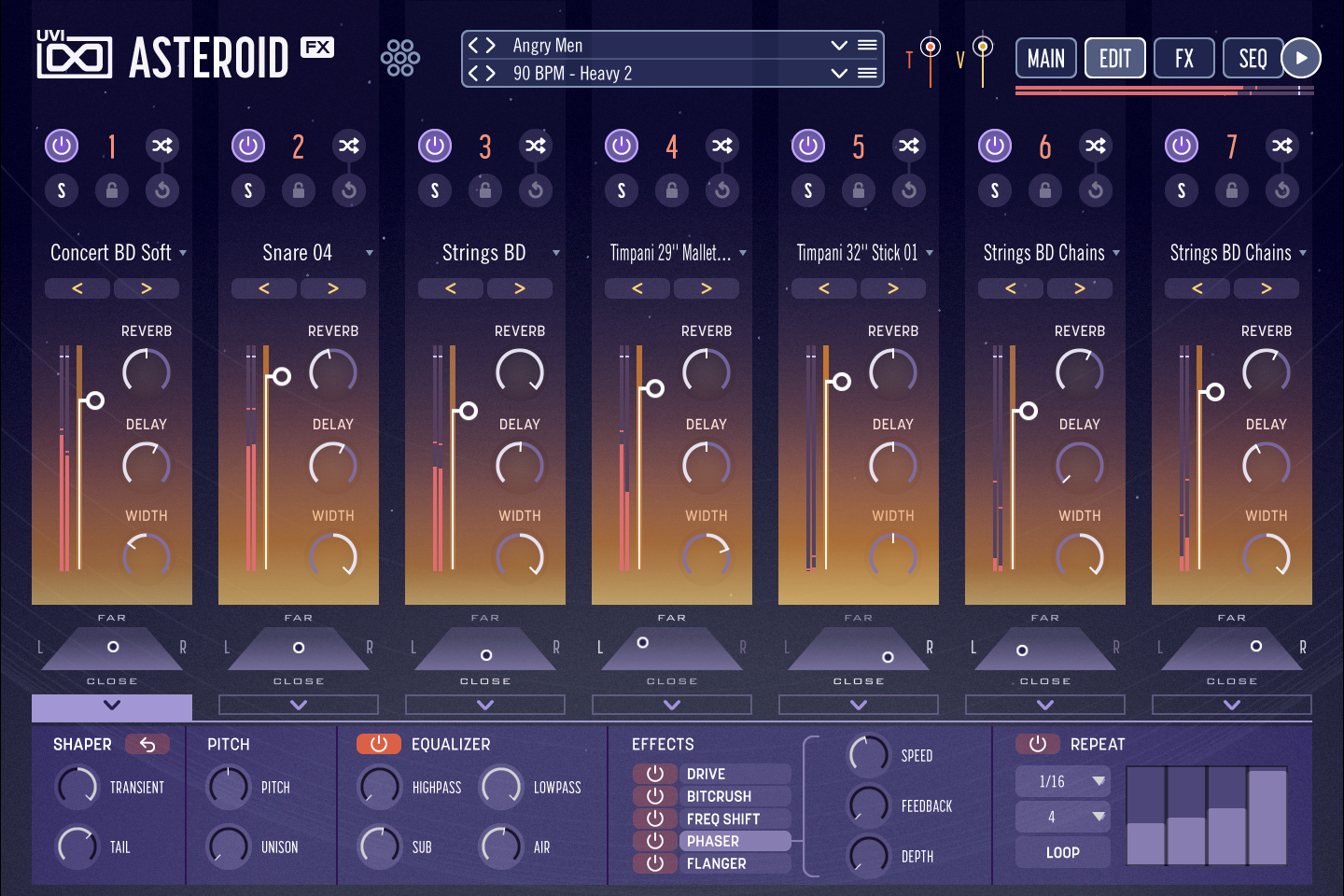Open the preset list icon for Angry Men
1344x896 pixels.
(867, 45)
